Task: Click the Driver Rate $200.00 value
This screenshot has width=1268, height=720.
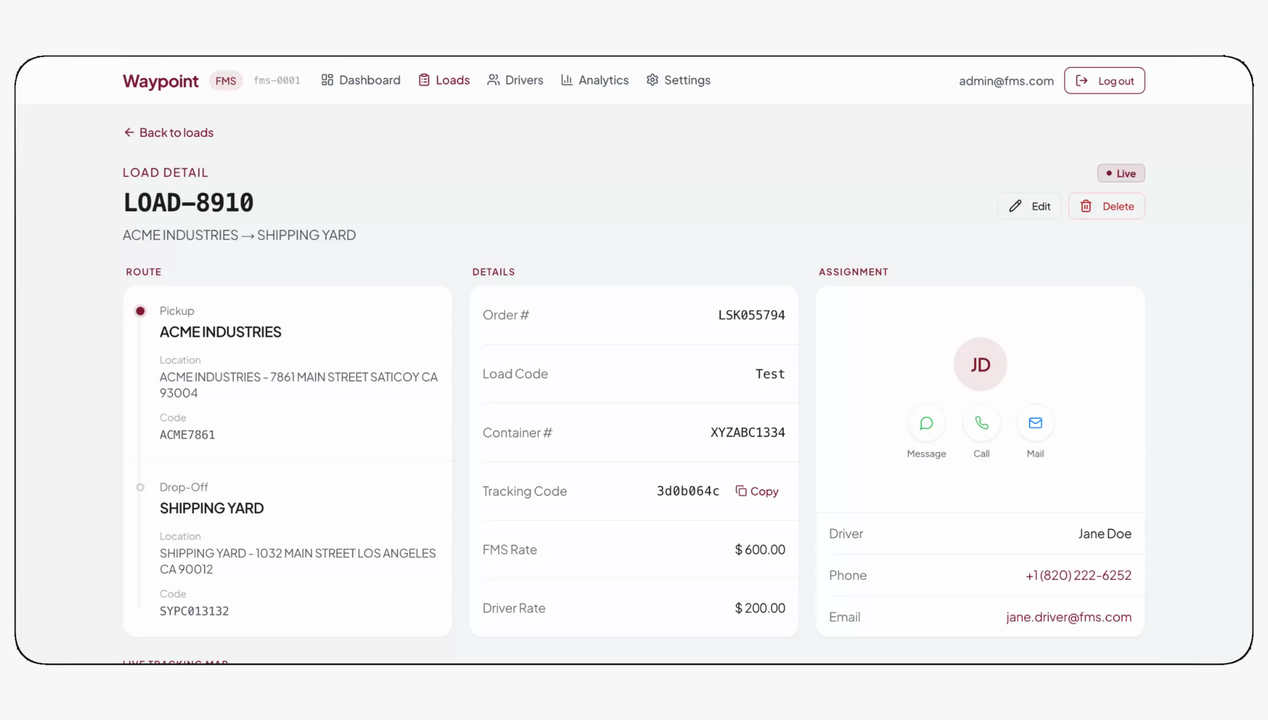Action: [x=760, y=608]
